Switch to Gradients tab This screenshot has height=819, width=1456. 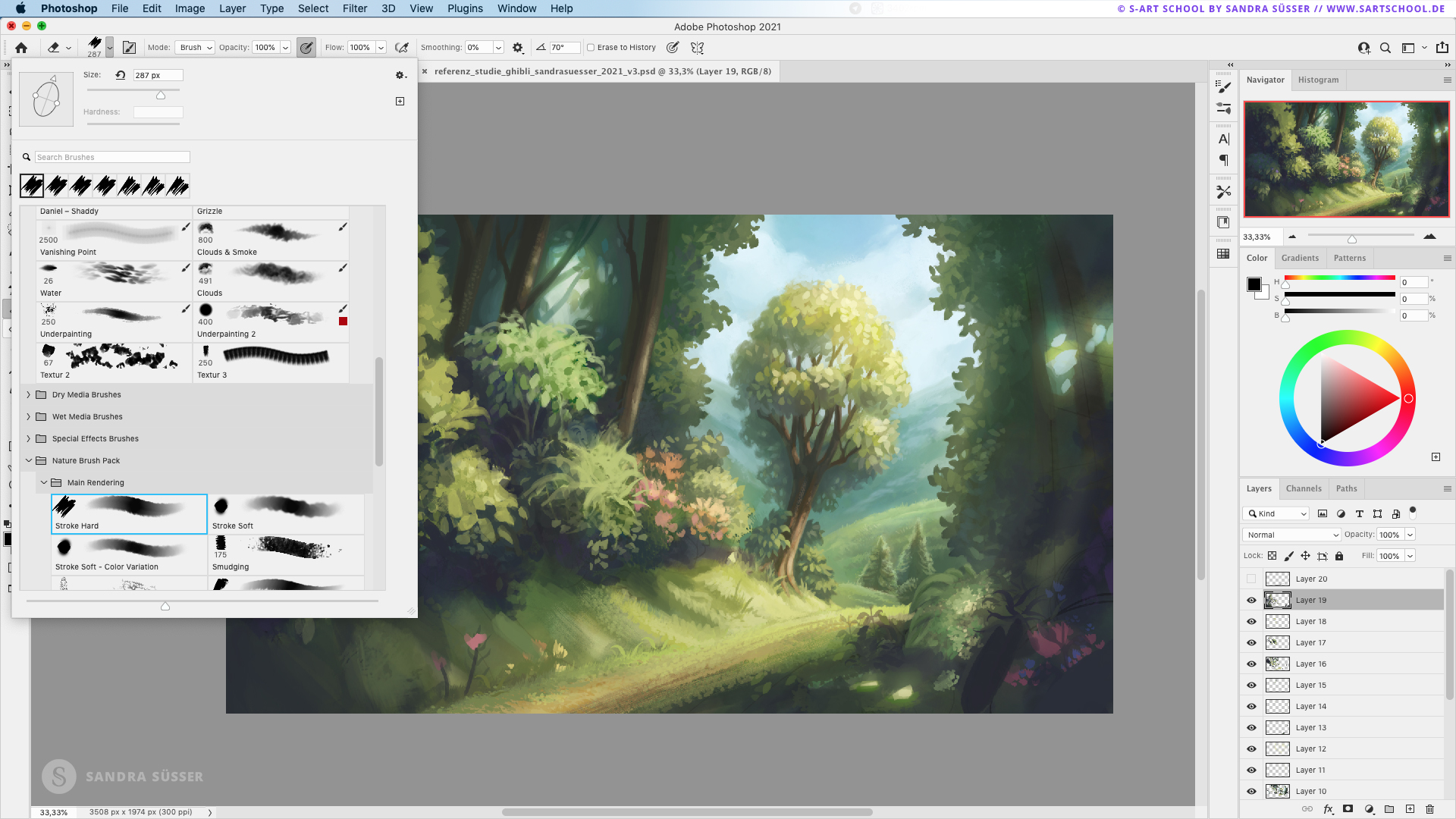coord(1300,259)
